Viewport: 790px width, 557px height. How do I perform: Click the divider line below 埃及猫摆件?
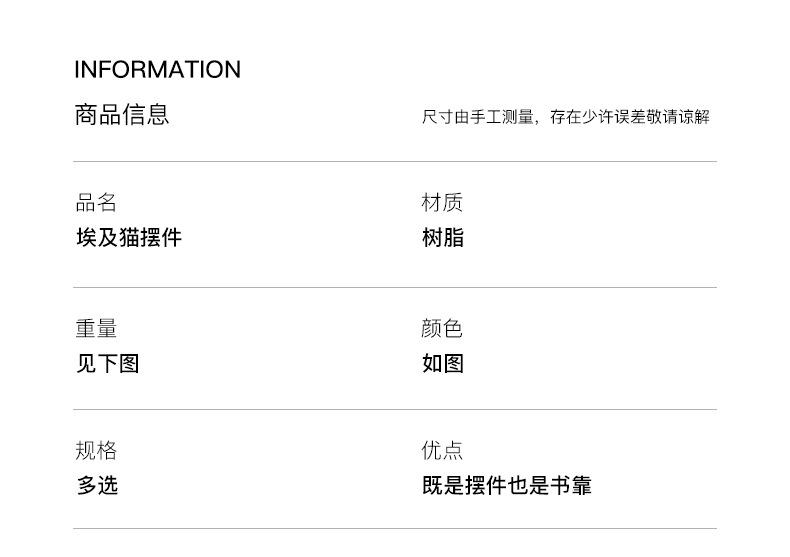pyautogui.click(x=394, y=287)
